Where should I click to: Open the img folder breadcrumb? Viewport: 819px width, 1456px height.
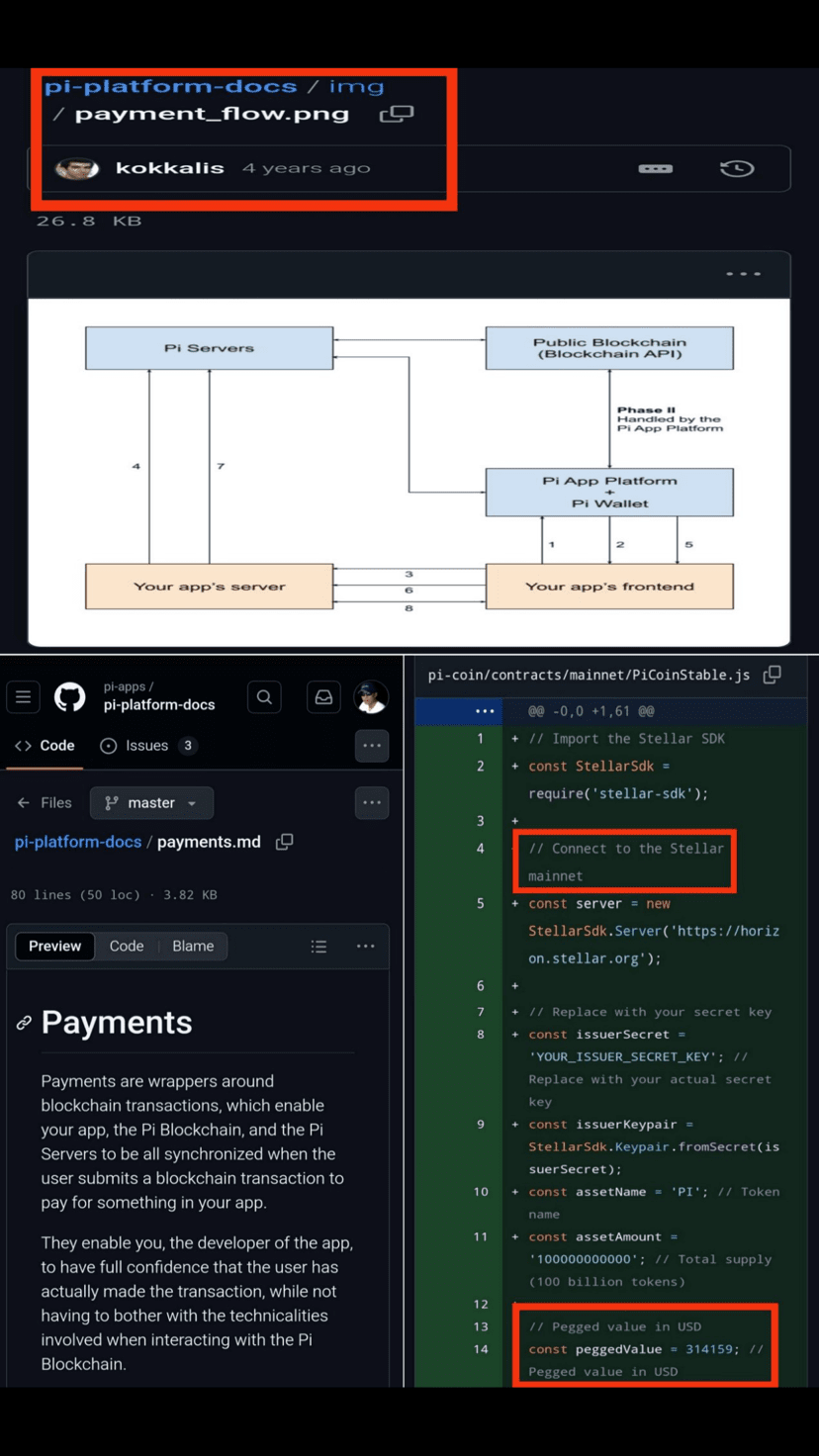pyautogui.click(x=356, y=86)
